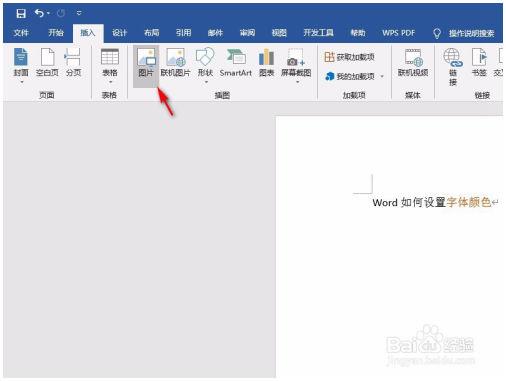Click 我的加载项 my add-ins button

[x=354, y=76]
